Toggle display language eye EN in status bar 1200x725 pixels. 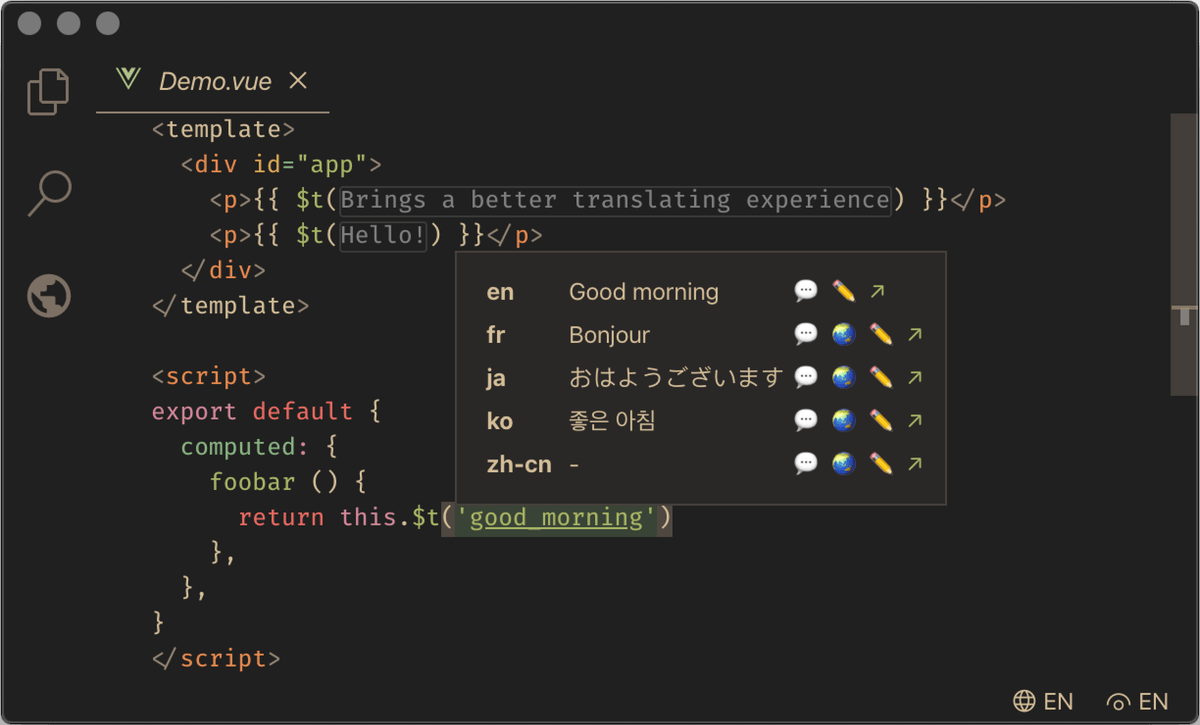(1138, 701)
